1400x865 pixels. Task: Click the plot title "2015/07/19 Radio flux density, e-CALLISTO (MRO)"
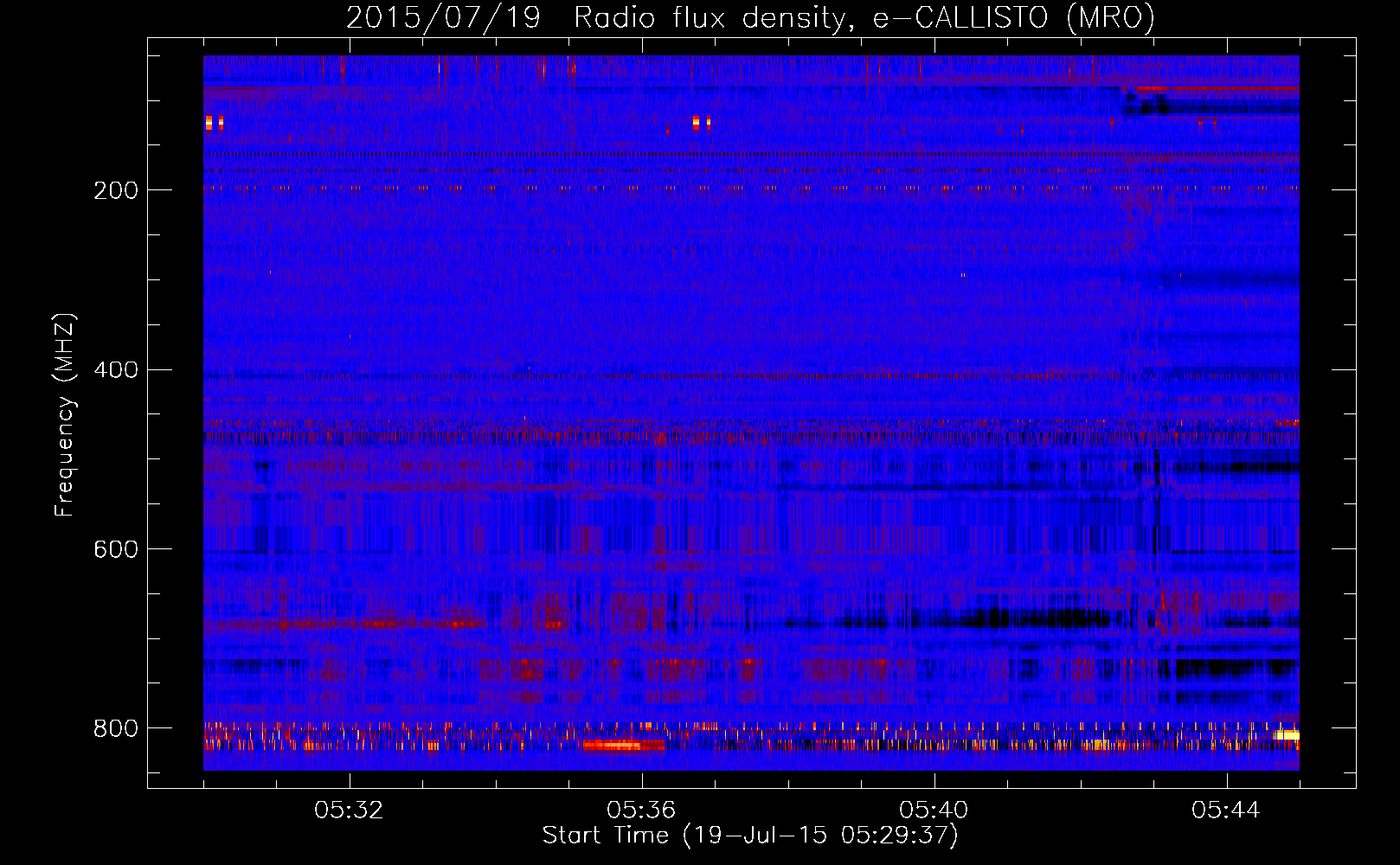750,17
